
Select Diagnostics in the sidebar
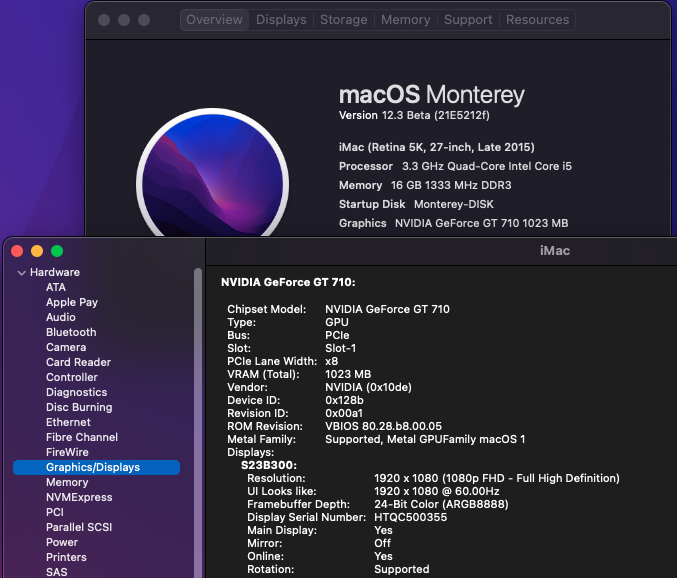pyautogui.click(x=76, y=392)
